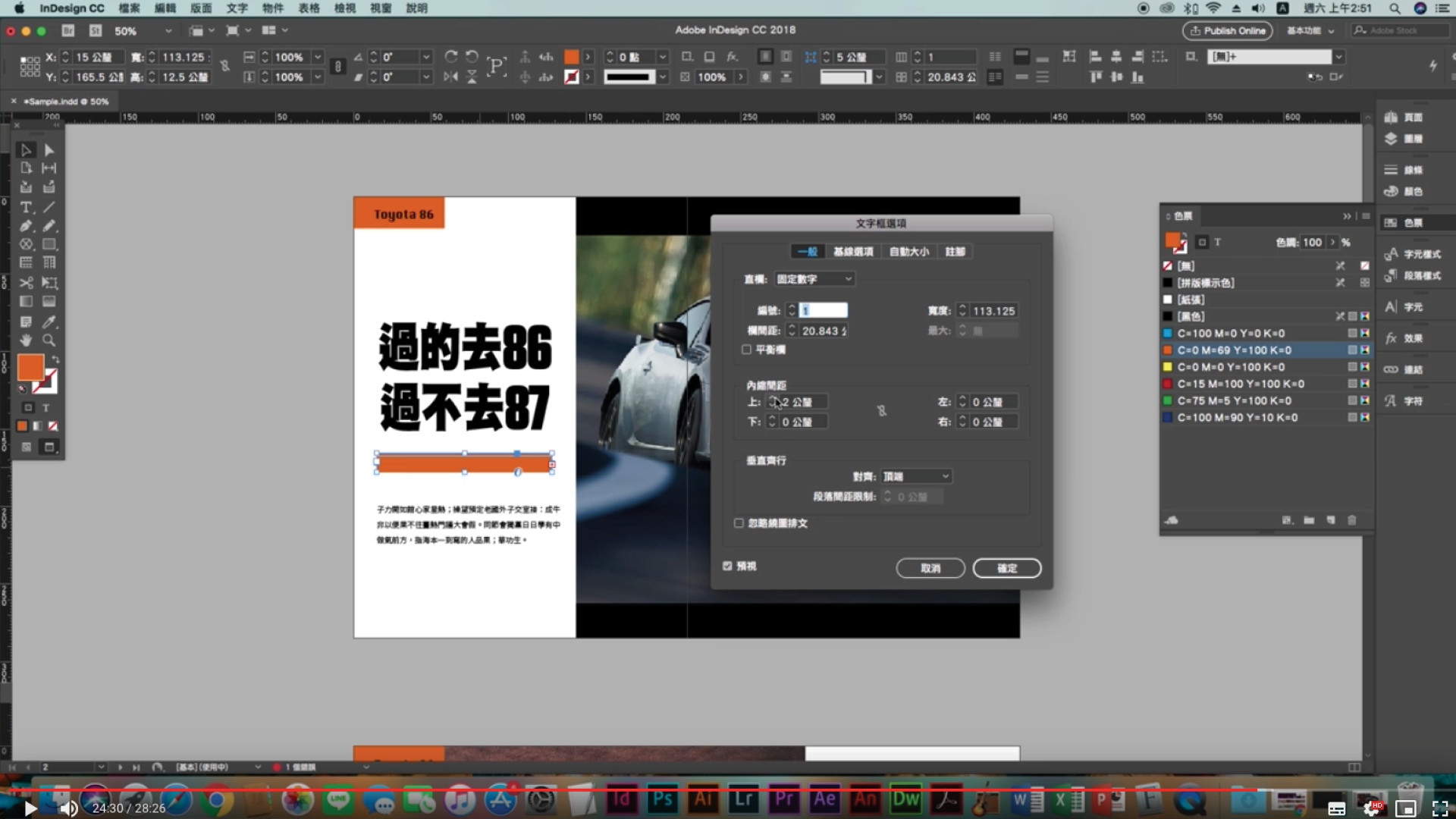Screen dimensions: 1456x819
Task: Select the Selection tool arrow
Action: [26, 150]
